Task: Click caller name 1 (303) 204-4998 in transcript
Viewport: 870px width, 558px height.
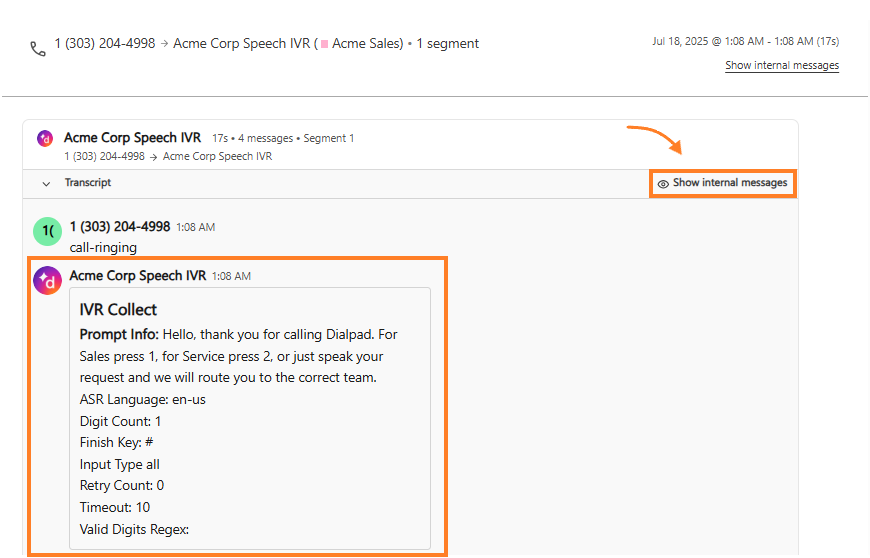Action: click(120, 227)
